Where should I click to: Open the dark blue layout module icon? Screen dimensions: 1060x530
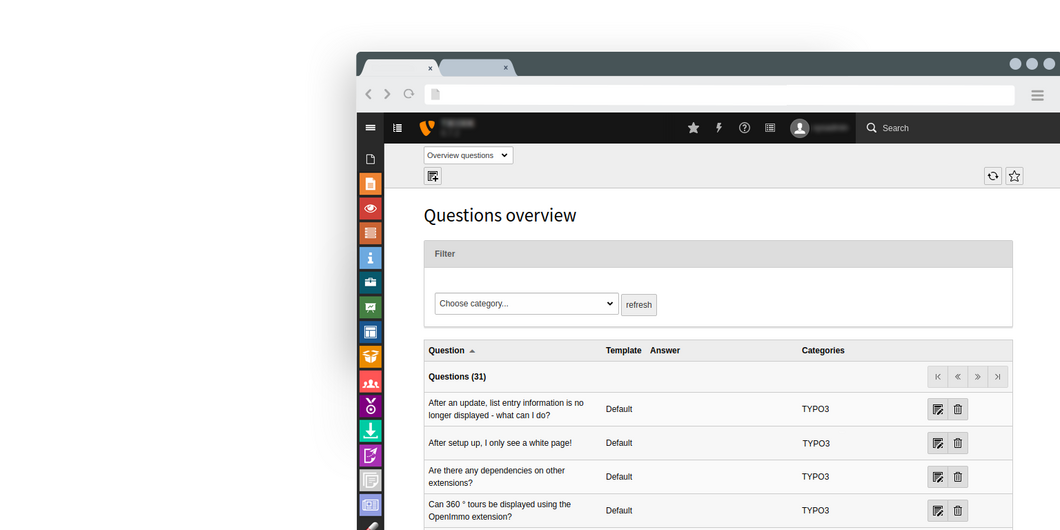[370, 332]
